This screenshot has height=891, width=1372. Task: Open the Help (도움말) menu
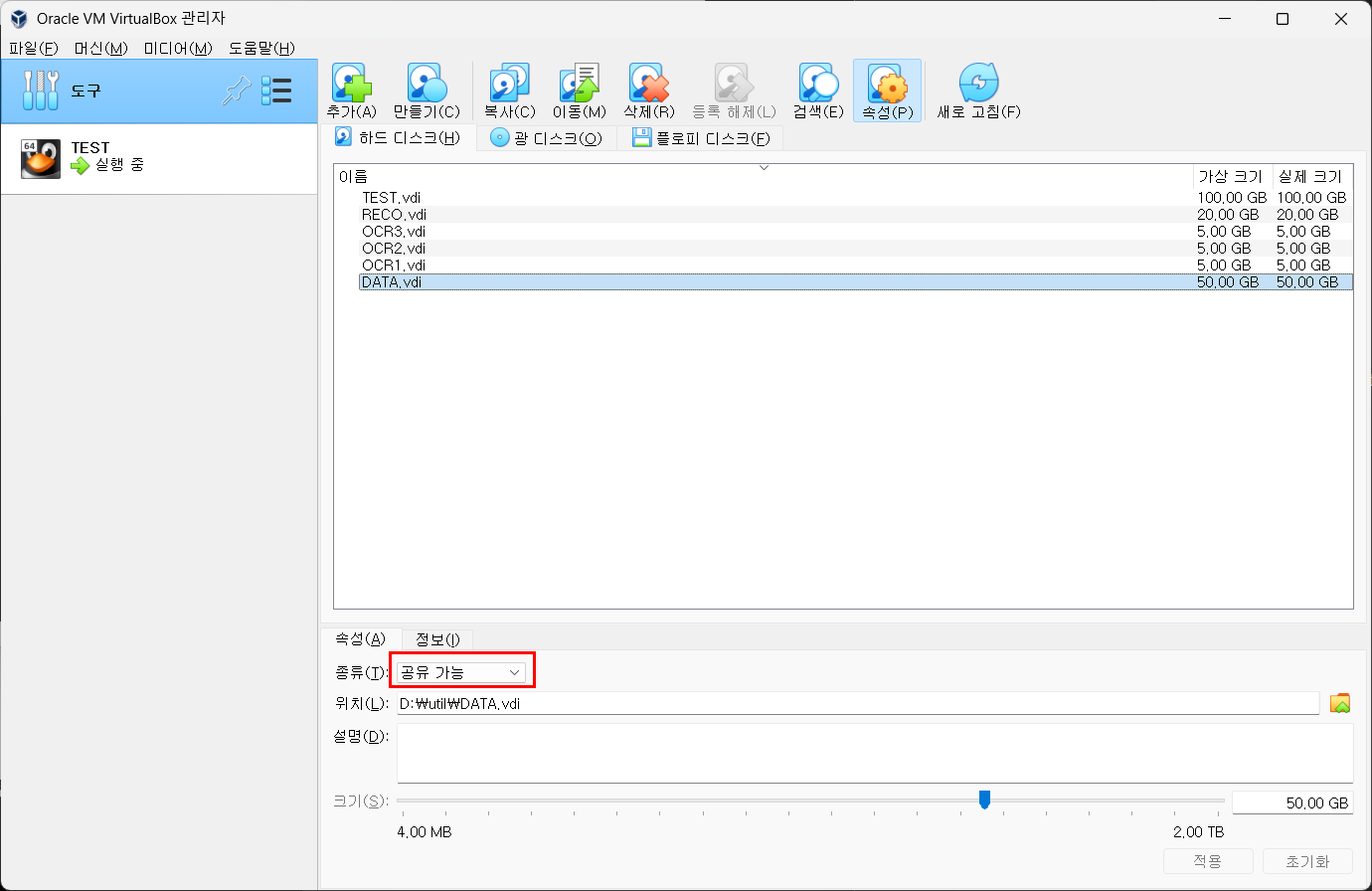tap(261, 48)
